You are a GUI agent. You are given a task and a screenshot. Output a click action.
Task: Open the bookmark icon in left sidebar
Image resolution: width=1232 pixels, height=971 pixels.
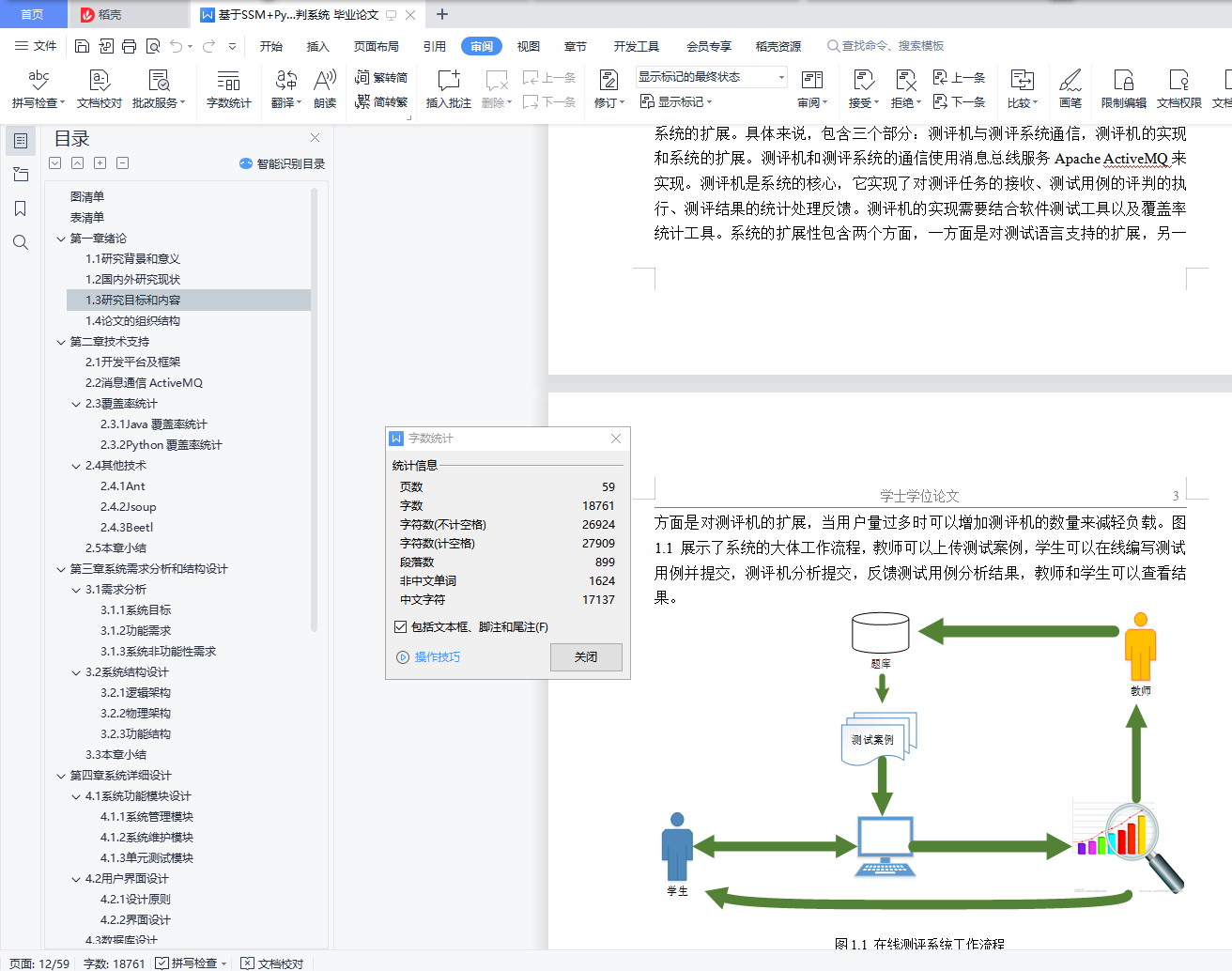(x=21, y=208)
